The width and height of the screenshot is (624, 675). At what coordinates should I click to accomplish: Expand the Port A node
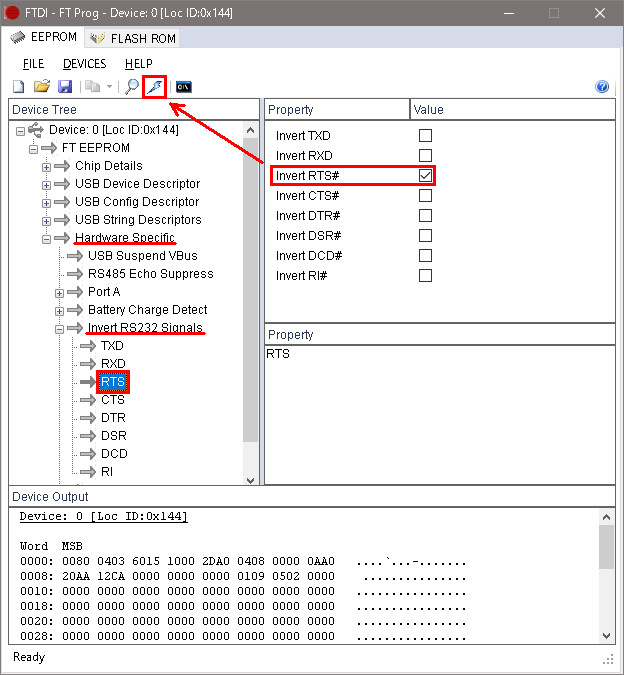click(x=59, y=294)
